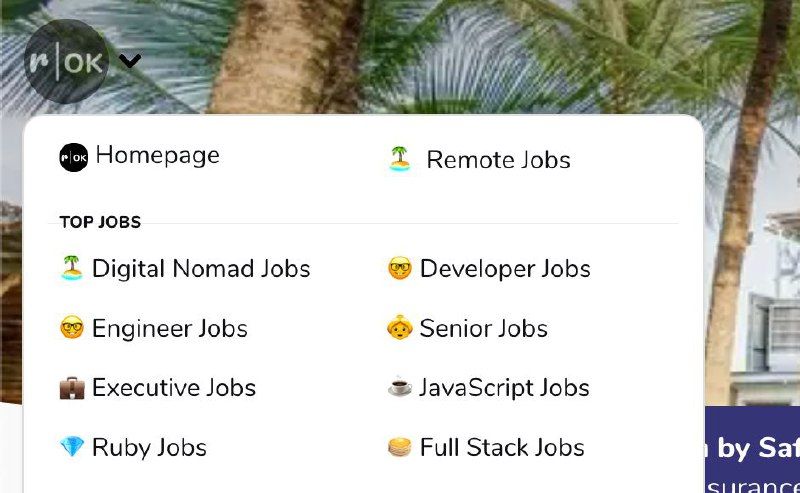Click the older woman emoji by Senior Jobs
800x493 pixels.
[399, 328]
